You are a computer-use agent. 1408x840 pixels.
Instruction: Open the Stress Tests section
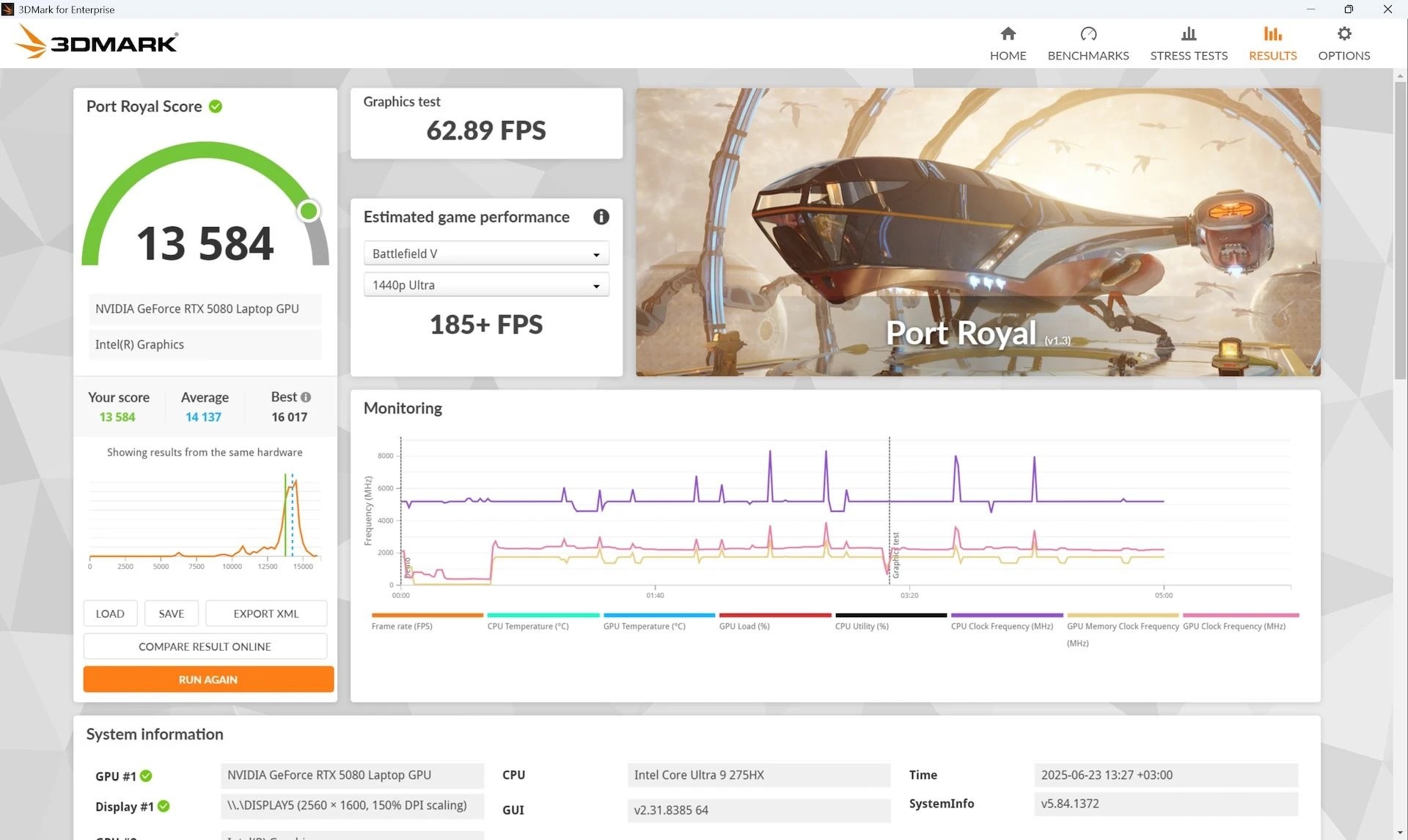(1189, 42)
